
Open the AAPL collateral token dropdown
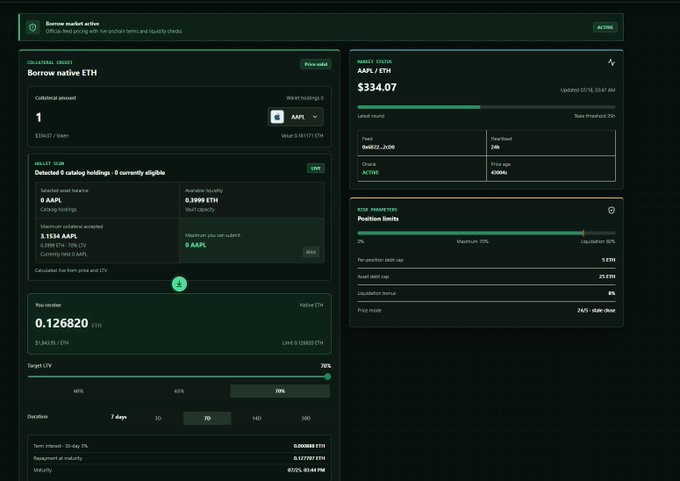coord(295,117)
